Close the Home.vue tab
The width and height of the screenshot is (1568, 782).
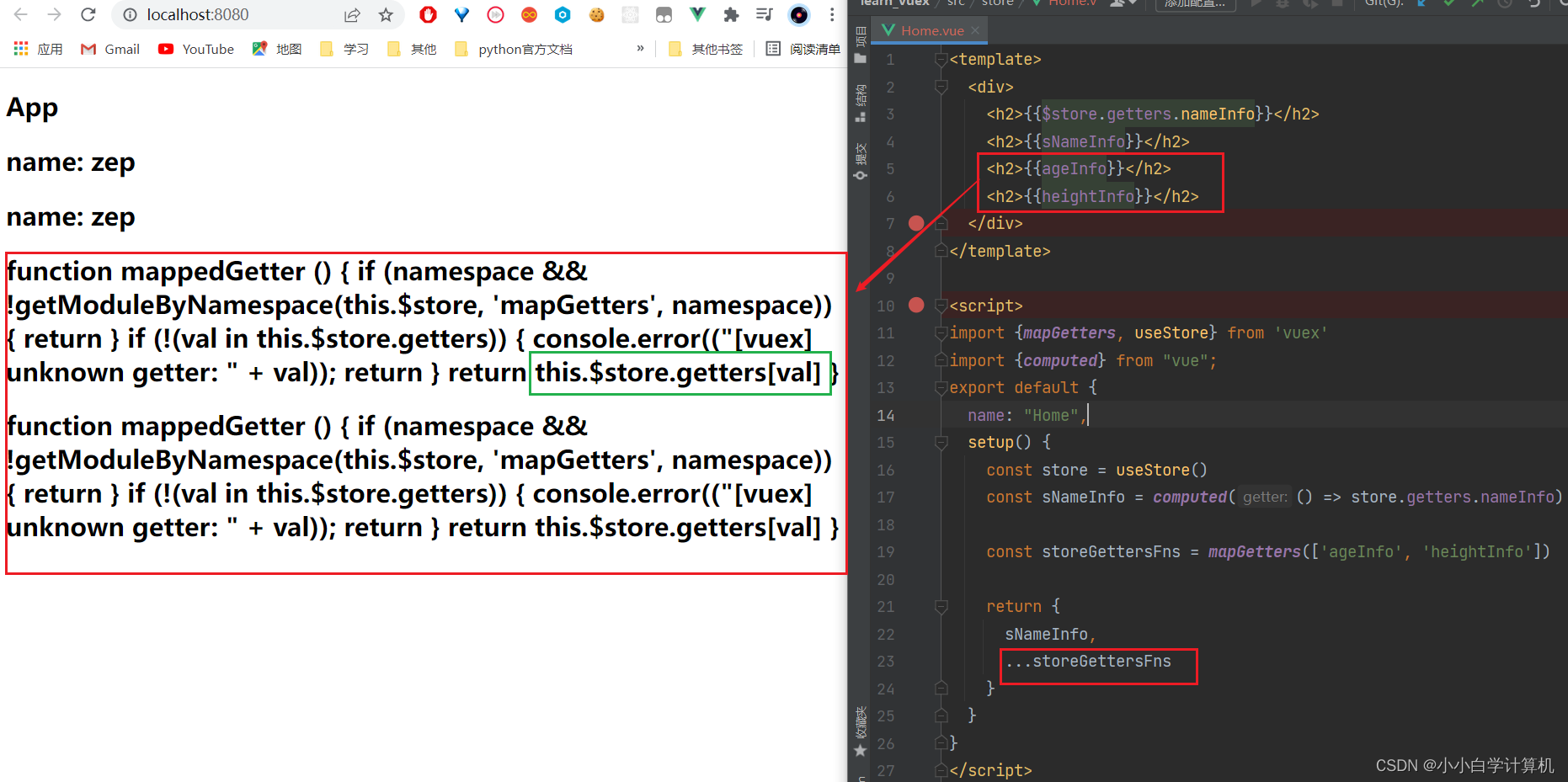point(975,30)
